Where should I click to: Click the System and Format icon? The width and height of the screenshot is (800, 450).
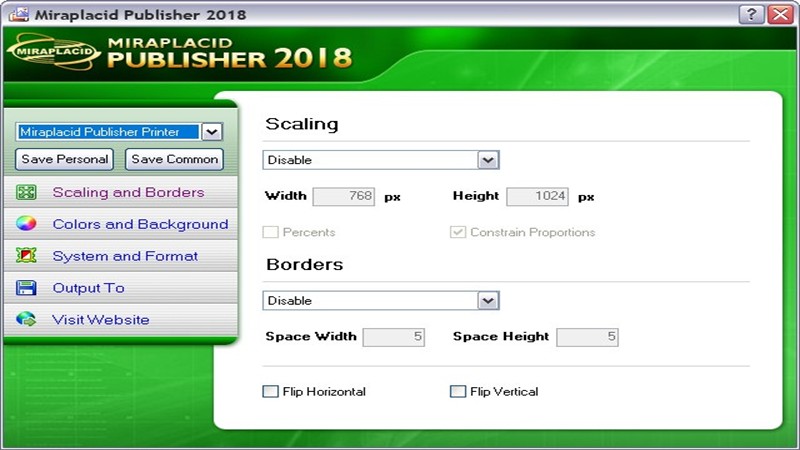[26, 255]
